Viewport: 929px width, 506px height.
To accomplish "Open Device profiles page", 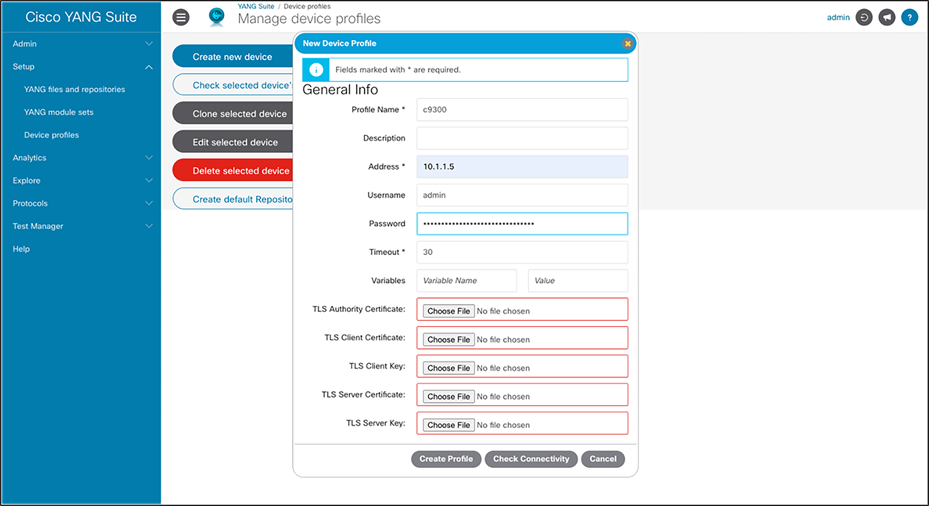I will [x=52, y=135].
